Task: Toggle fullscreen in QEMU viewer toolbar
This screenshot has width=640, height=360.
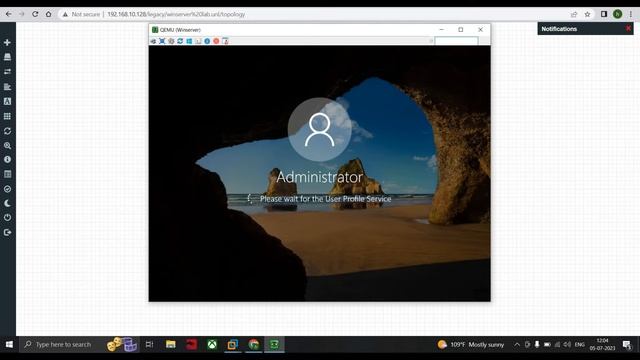Action: point(162,41)
